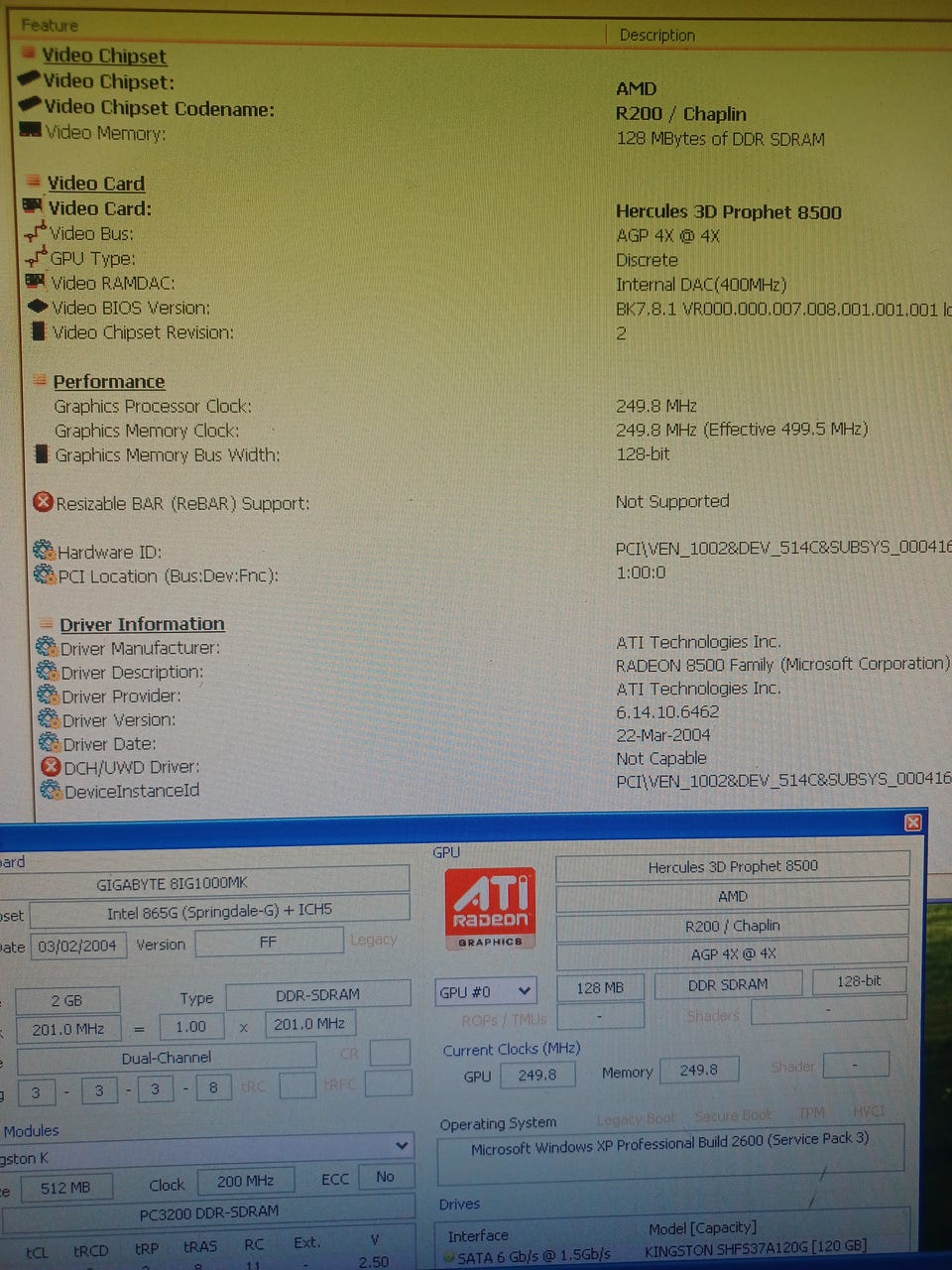The height and width of the screenshot is (1270, 952).
Task: Click the Internal DAC(400MHz) value
Action: pyautogui.click(x=700, y=285)
